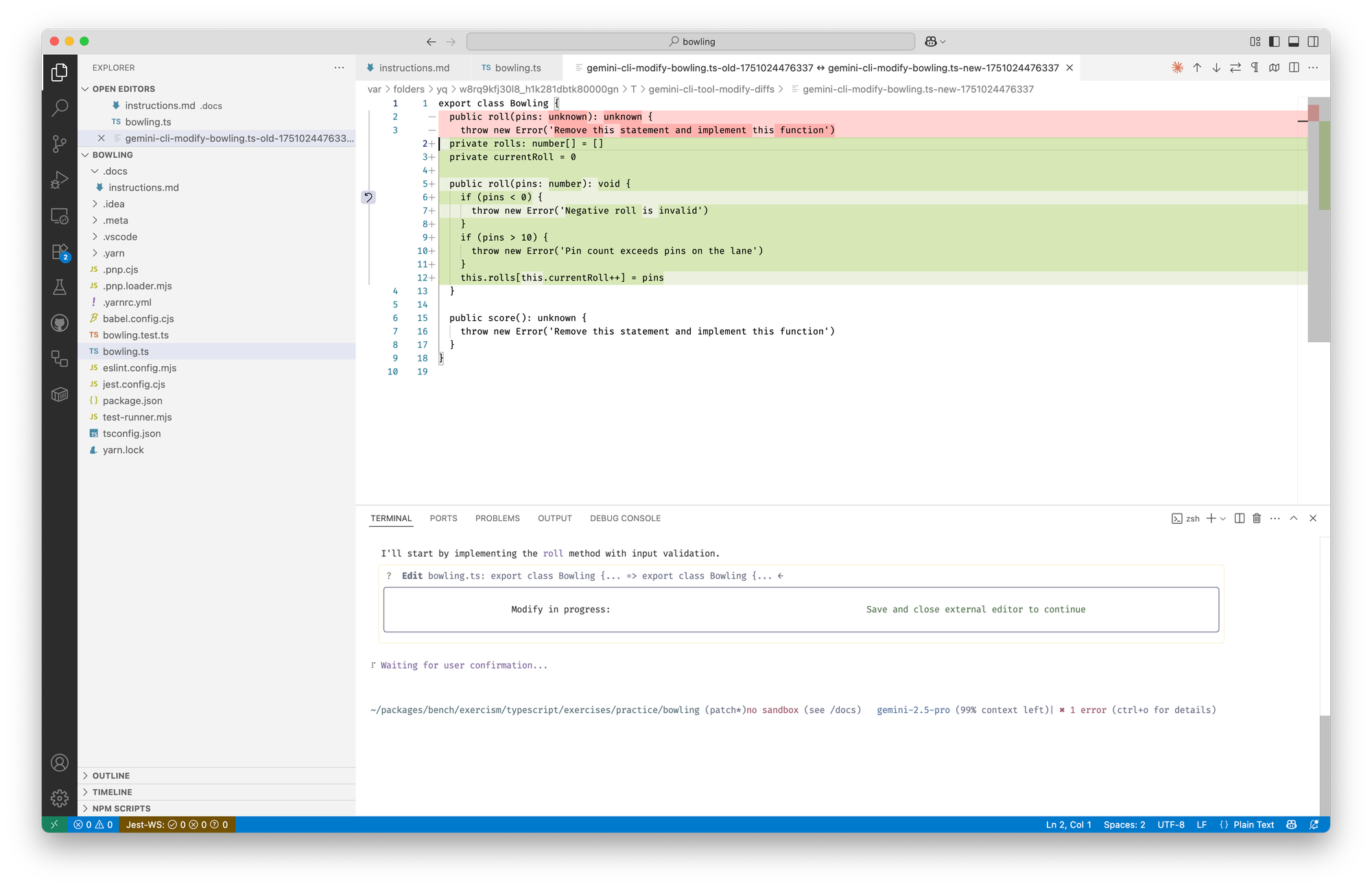Image resolution: width=1372 pixels, height=888 pixels.
Task: Open the Source Control view
Action: tap(60, 143)
